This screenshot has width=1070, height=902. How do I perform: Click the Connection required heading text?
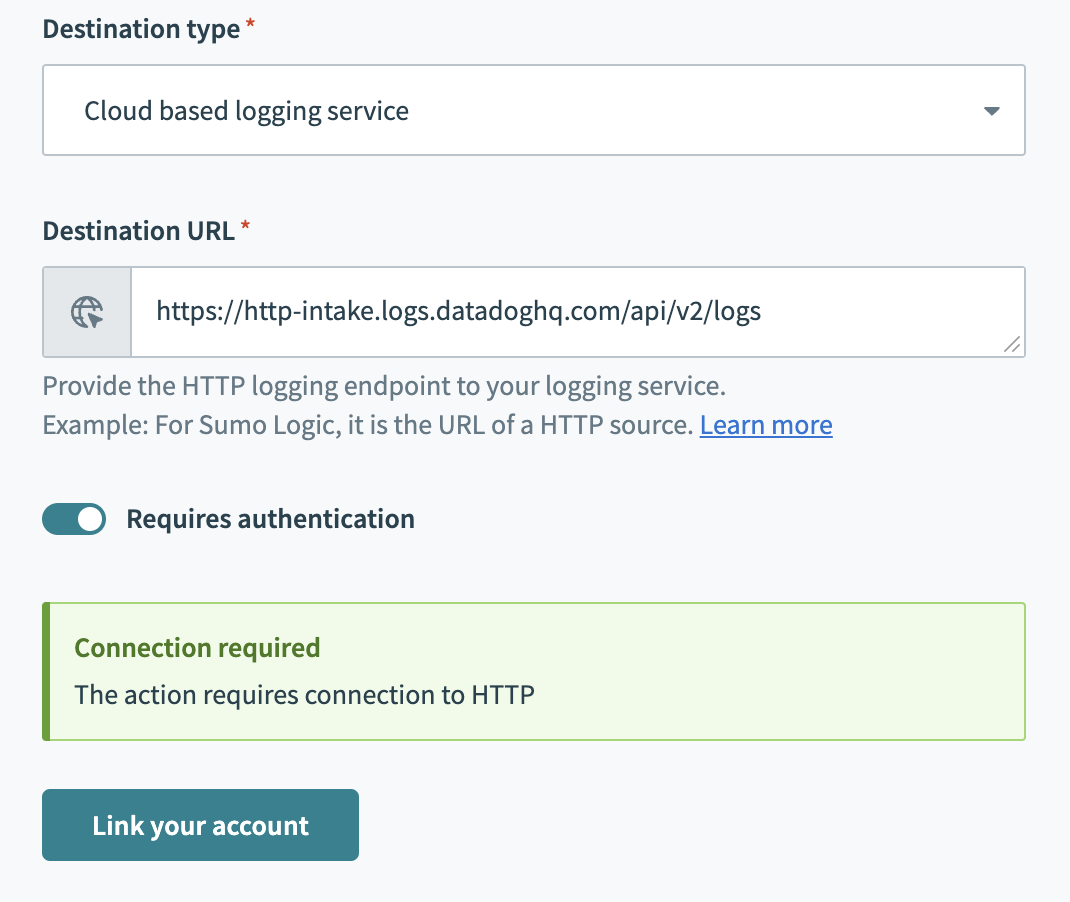point(196,648)
